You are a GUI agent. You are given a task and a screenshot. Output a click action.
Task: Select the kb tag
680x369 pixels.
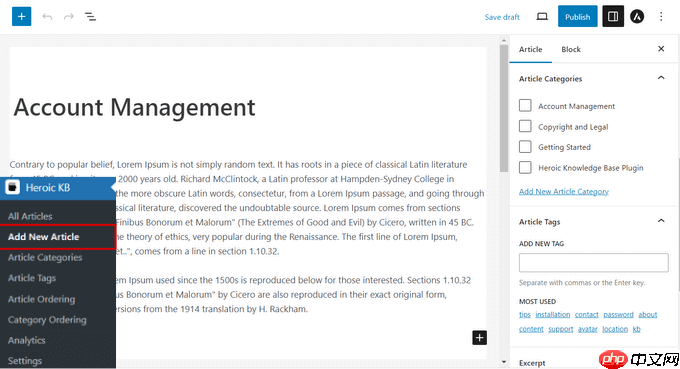pyautogui.click(x=637, y=329)
